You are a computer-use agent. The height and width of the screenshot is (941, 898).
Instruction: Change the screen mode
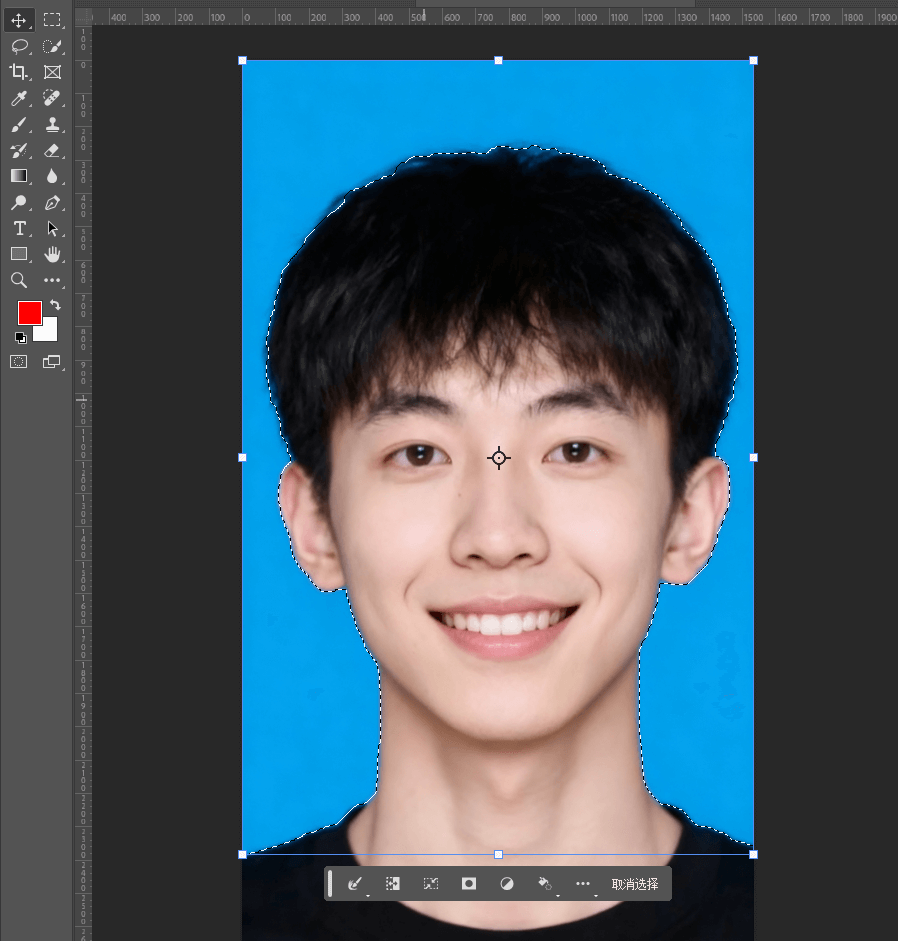click(x=52, y=361)
